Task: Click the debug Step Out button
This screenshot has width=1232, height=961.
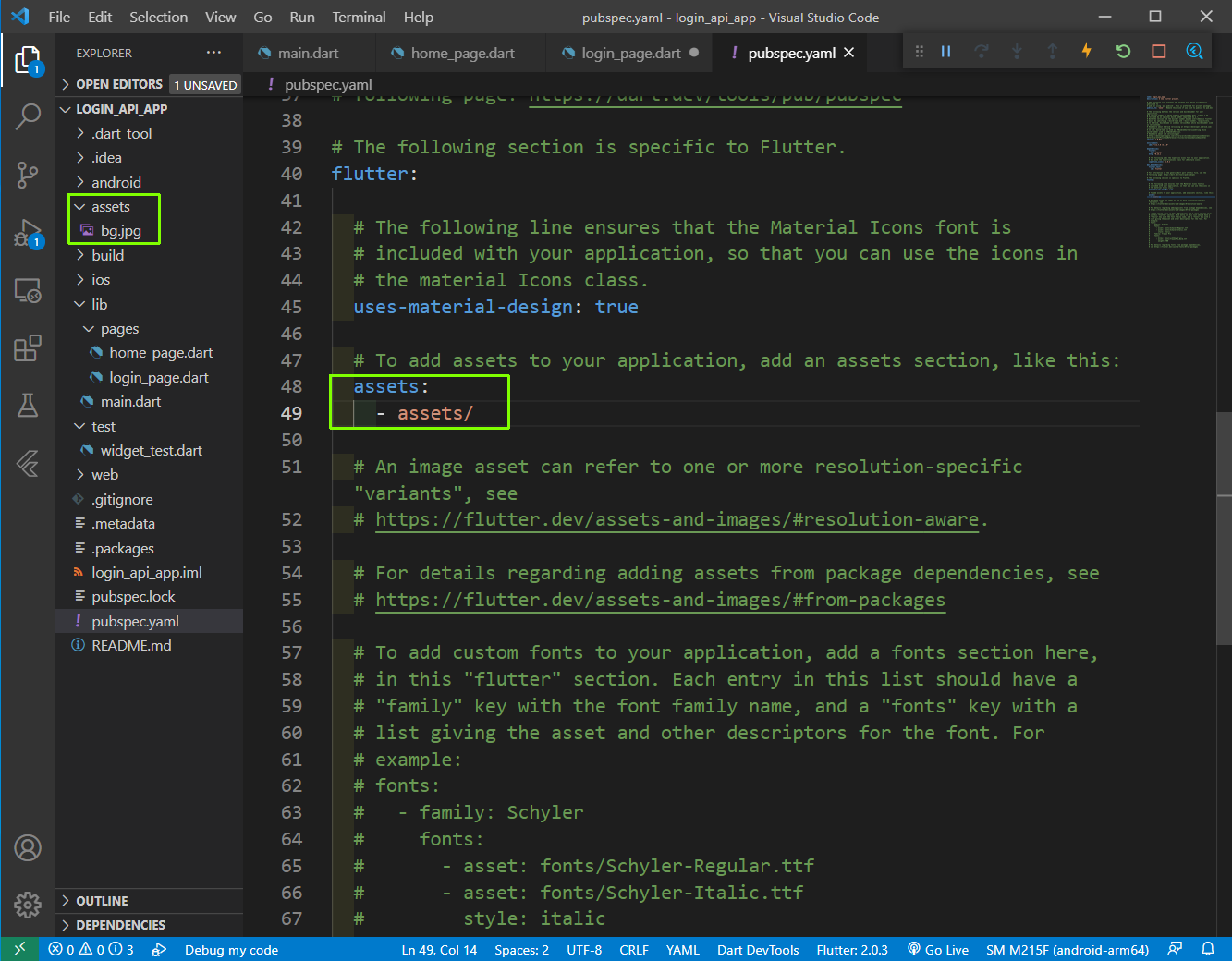Action: coord(1052,52)
